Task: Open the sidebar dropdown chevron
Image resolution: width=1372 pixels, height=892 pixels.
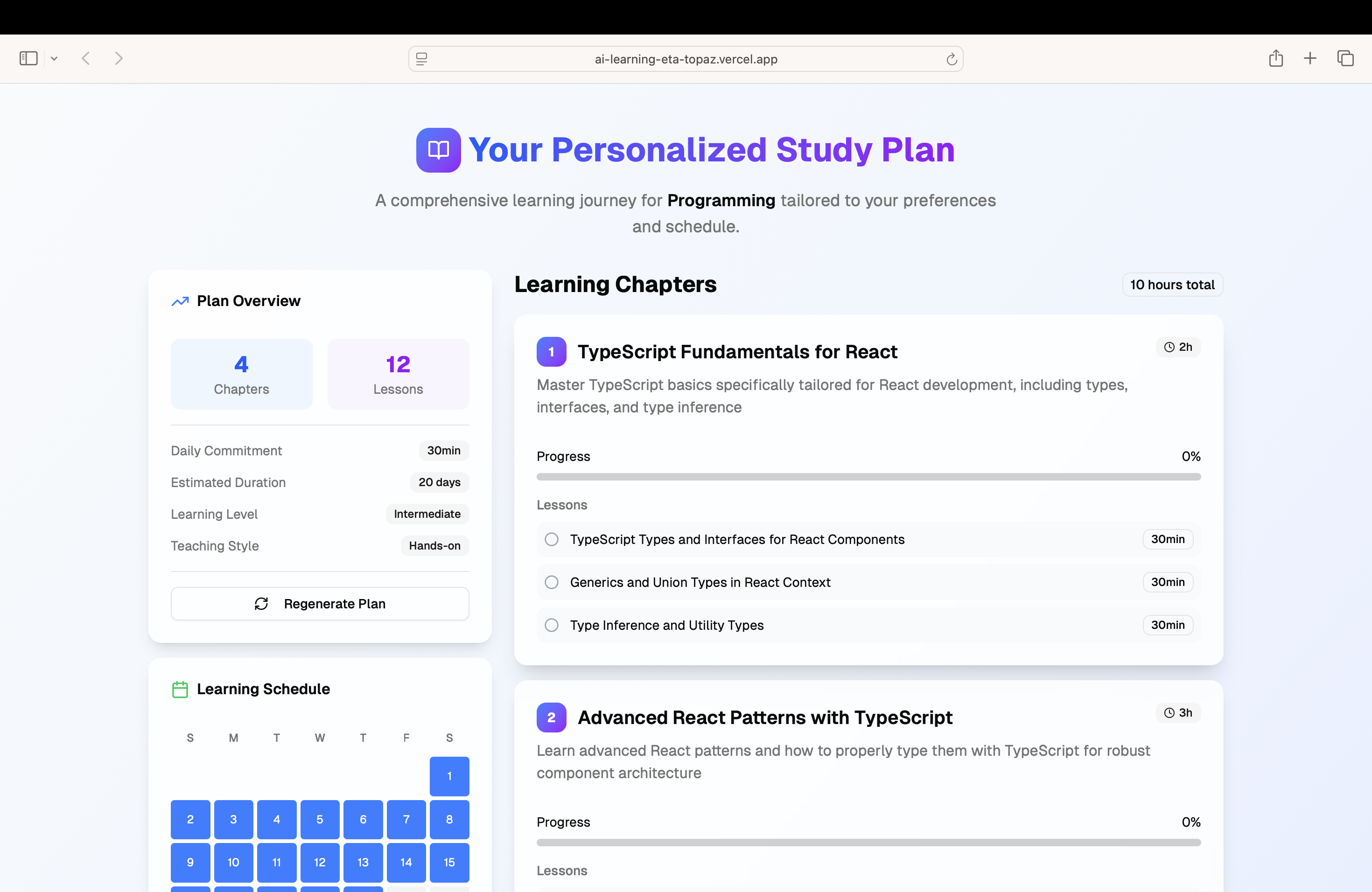Action: pos(54,58)
